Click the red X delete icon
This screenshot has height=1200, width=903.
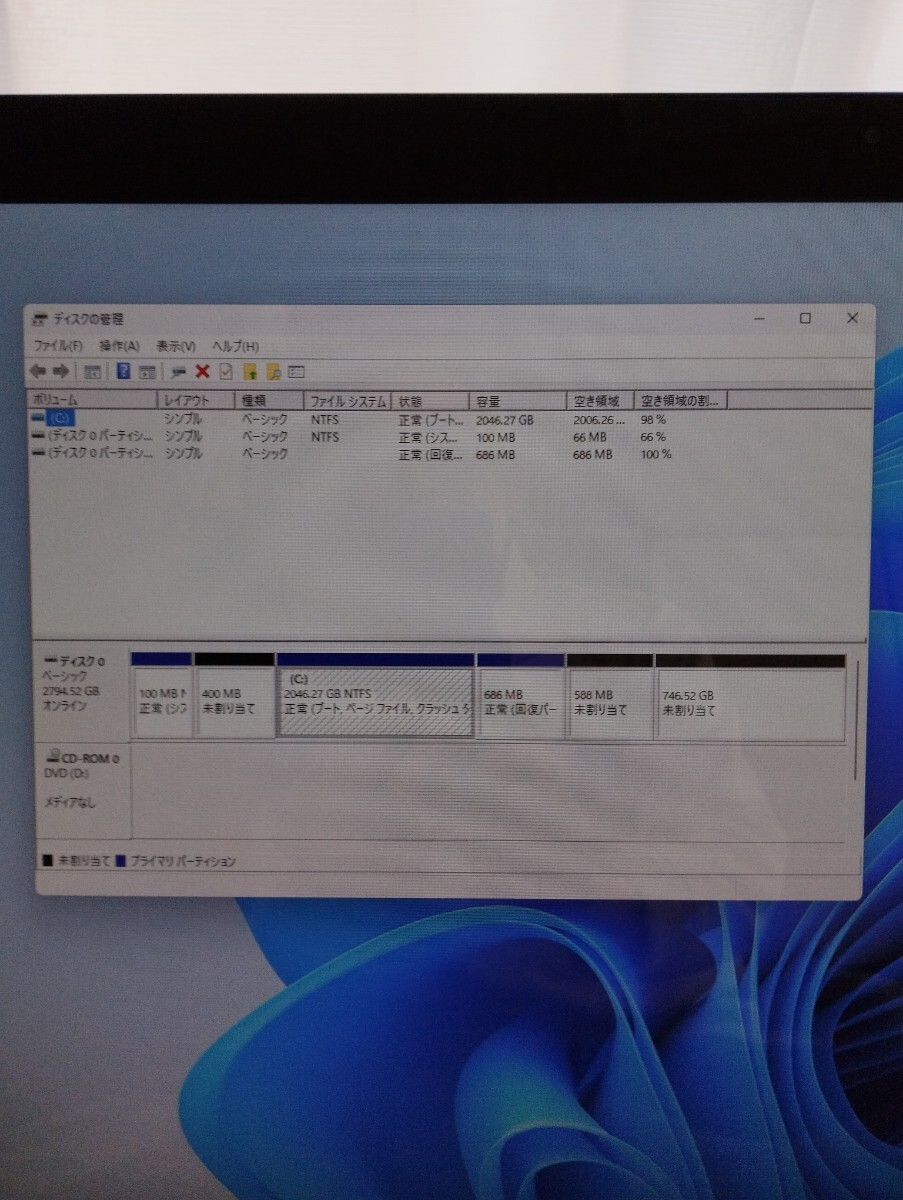click(202, 371)
